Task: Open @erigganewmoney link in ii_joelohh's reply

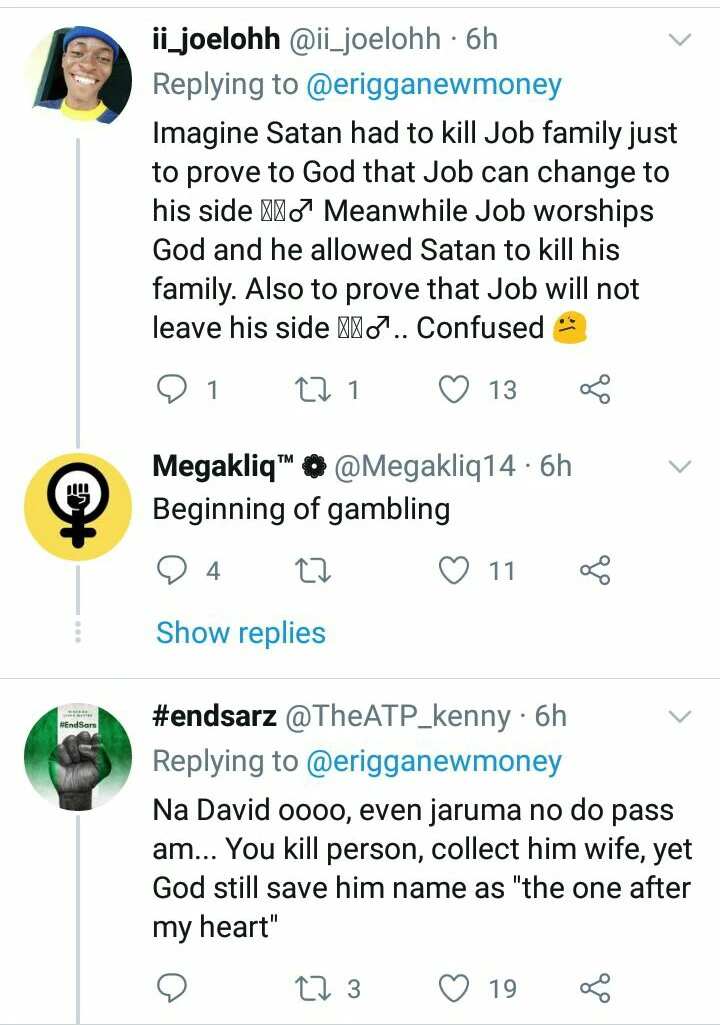Action: coord(434,85)
